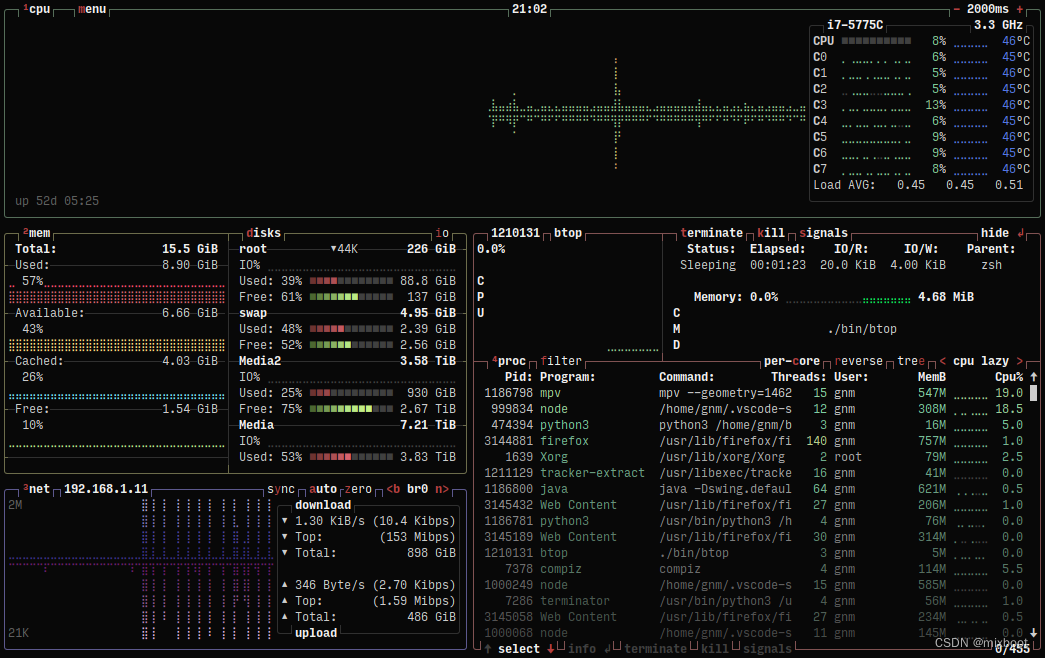Click the swap used meter

point(351,329)
